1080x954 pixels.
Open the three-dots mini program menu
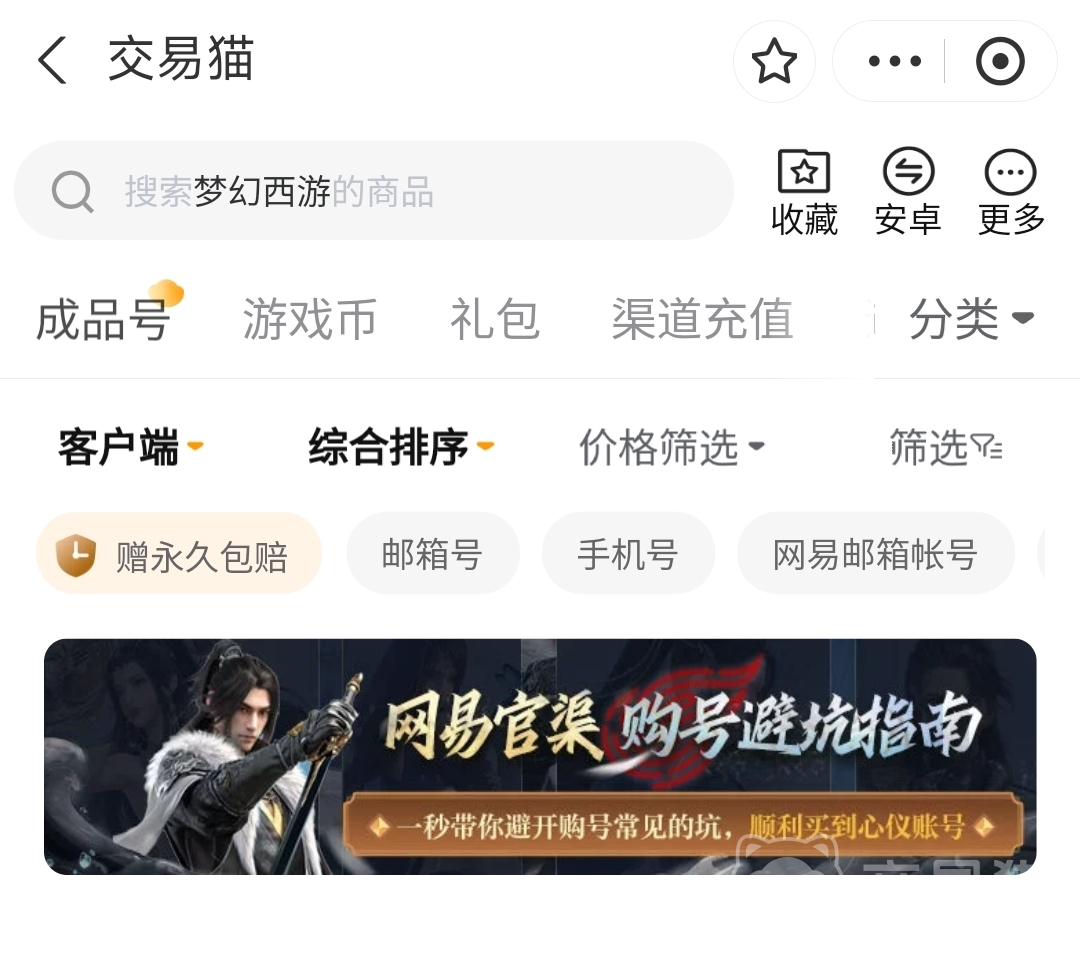click(894, 61)
